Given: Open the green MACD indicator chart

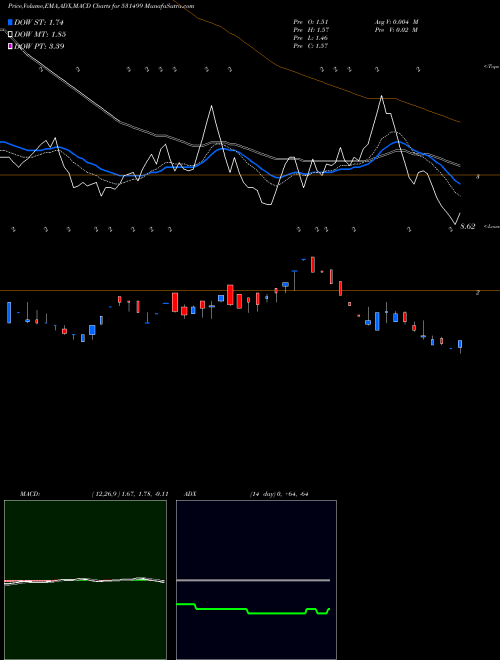Looking at the screenshot, I should pyautogui.click(x=85, y=580).
